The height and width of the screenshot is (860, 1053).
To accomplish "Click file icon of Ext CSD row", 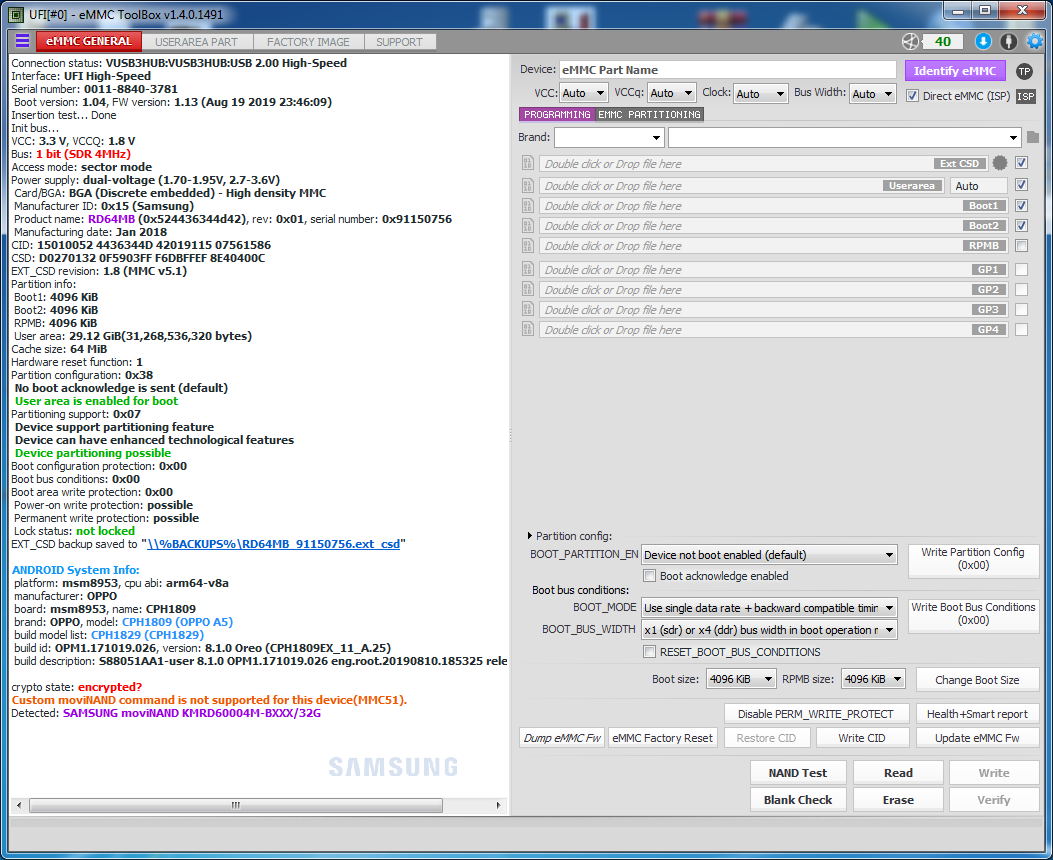I will tap(528, 163).
